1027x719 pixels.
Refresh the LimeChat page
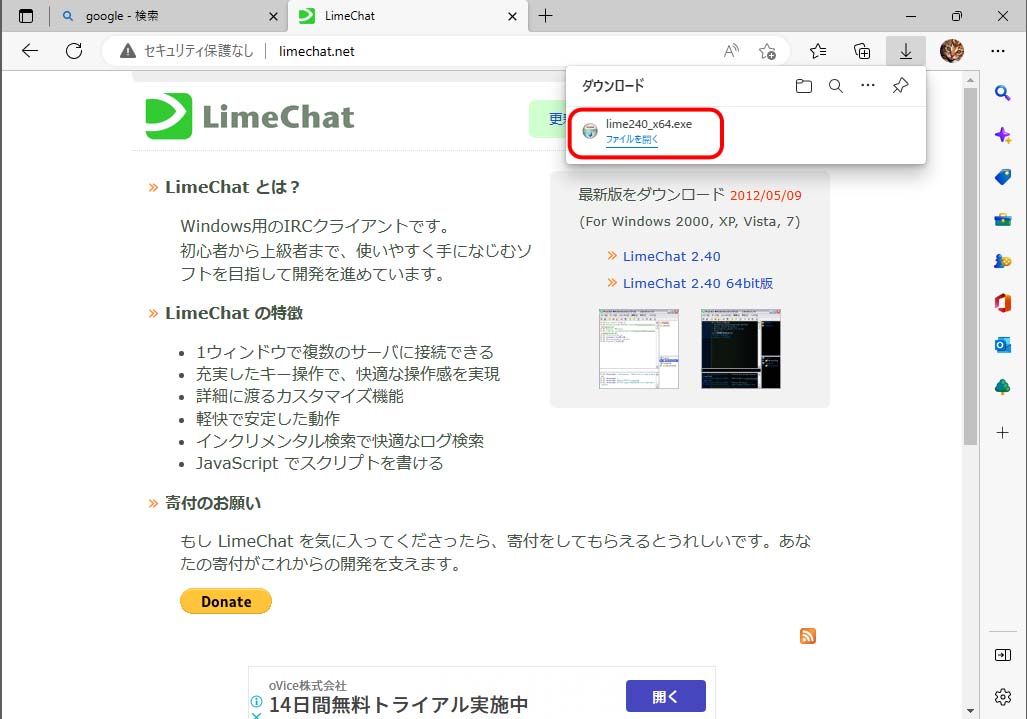pyautogui.click(x=74, y=50)
